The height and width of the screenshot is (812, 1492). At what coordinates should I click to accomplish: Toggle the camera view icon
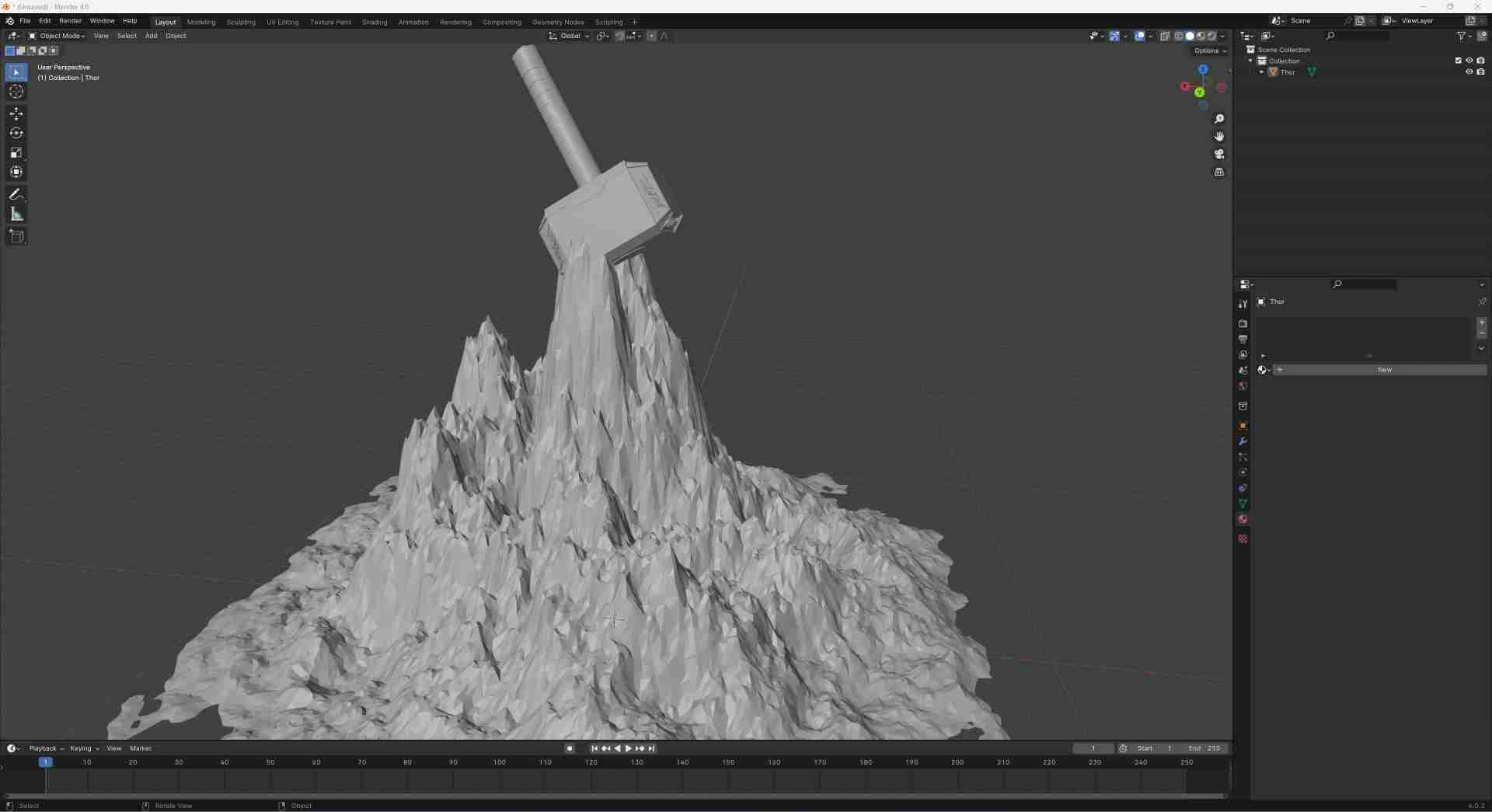(1219, 155)
